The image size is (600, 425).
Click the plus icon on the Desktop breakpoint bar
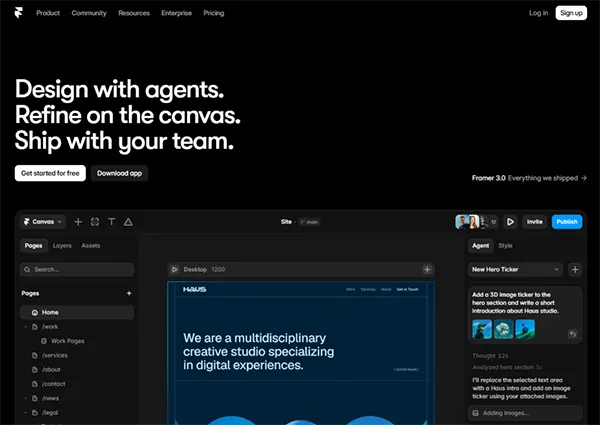(427, 270)
